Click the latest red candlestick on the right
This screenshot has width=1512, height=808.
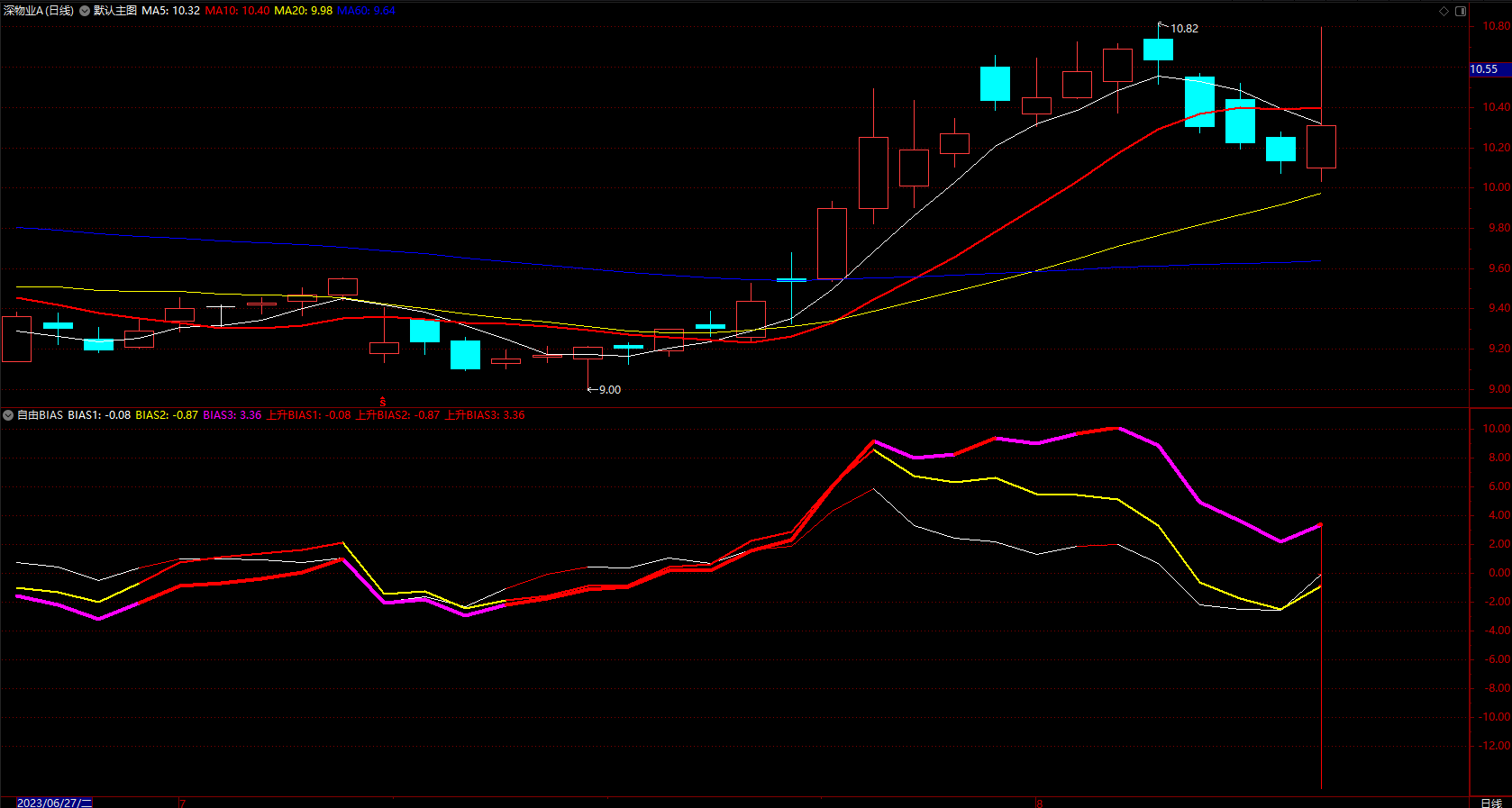pyautogui.click(x=1321, y=147)
